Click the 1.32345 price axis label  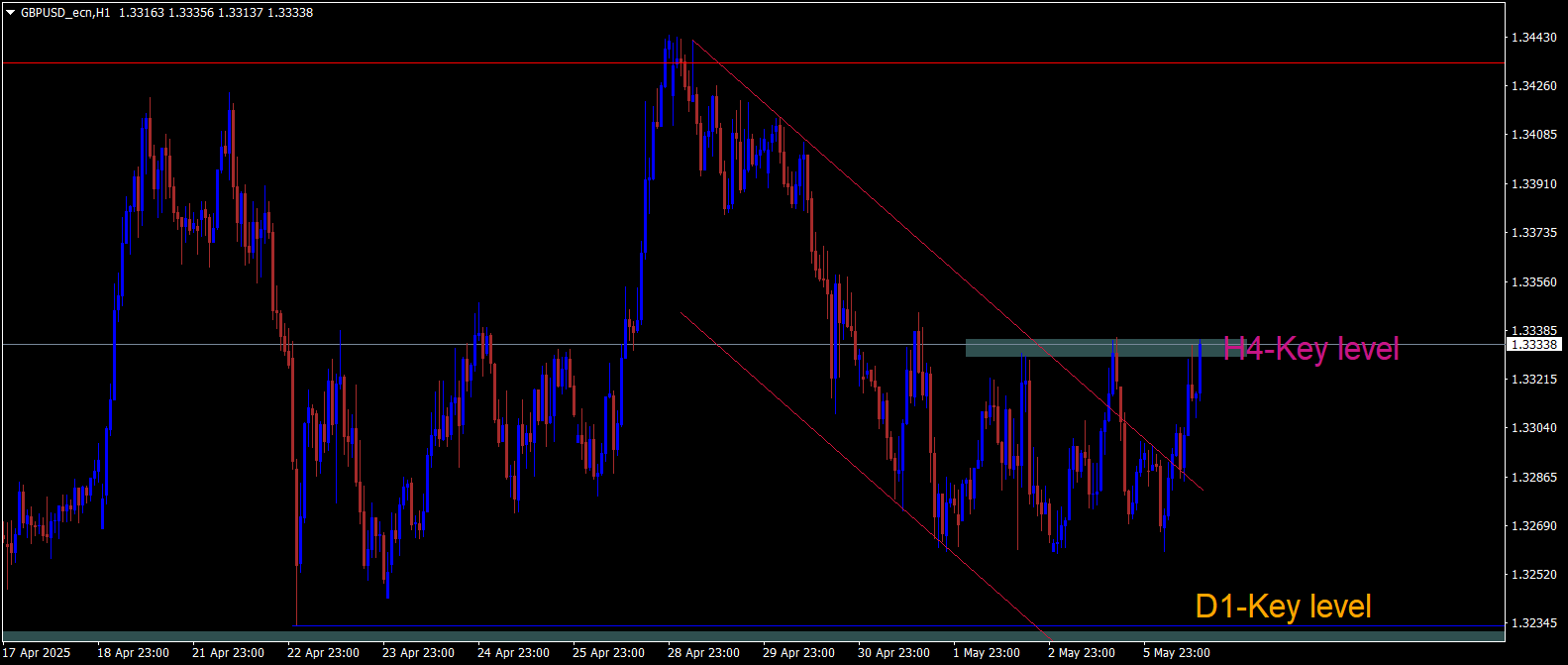(1533, 623)
